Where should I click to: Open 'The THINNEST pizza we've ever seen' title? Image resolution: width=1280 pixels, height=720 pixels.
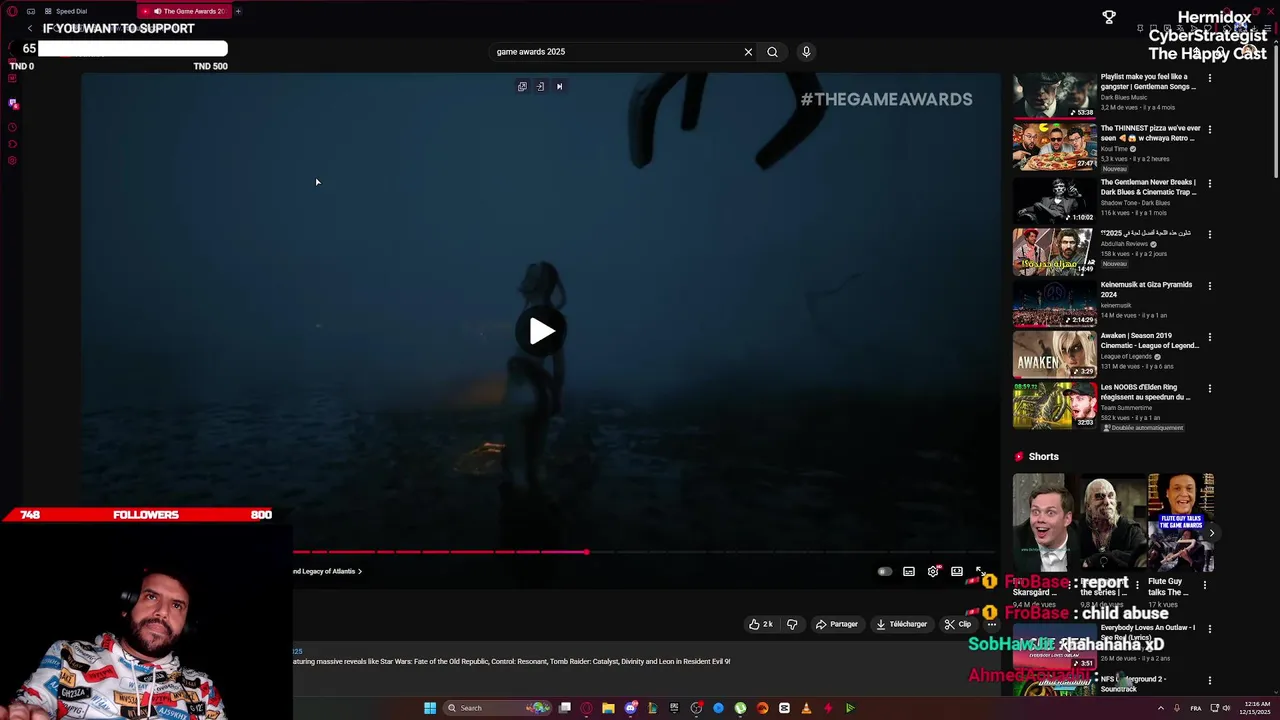coord(1150,133)
